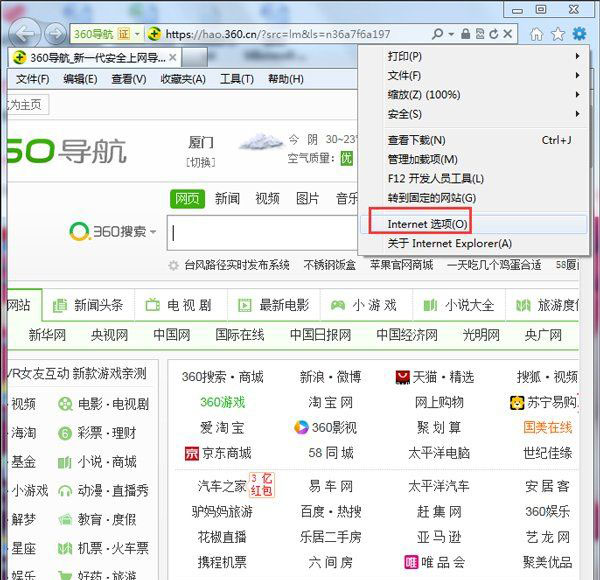The height and width of the screenshot is (580, 600).
Task: Open the 新闻头条 category tab
Action: (88, 305)
